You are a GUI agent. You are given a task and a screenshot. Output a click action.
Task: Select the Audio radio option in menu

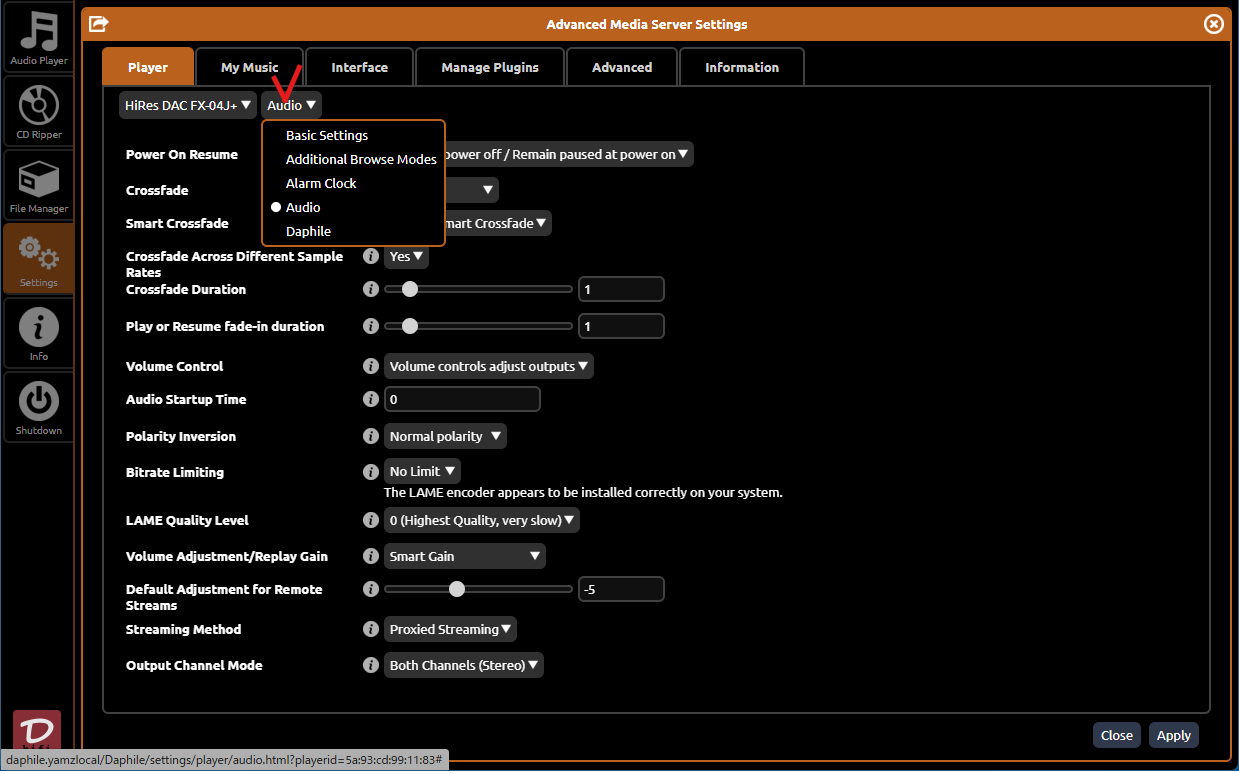(x=303, y=207)
